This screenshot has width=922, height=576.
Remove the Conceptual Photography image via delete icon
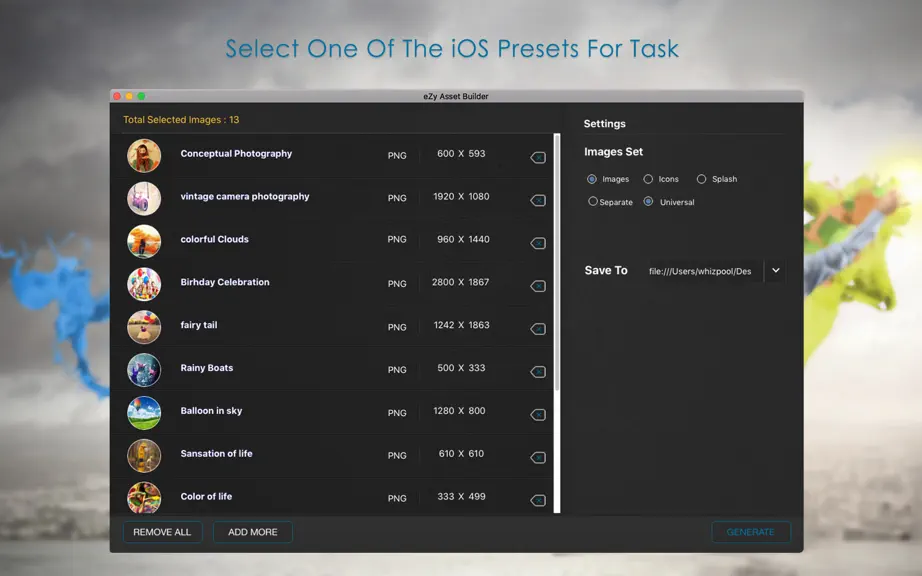537,158
